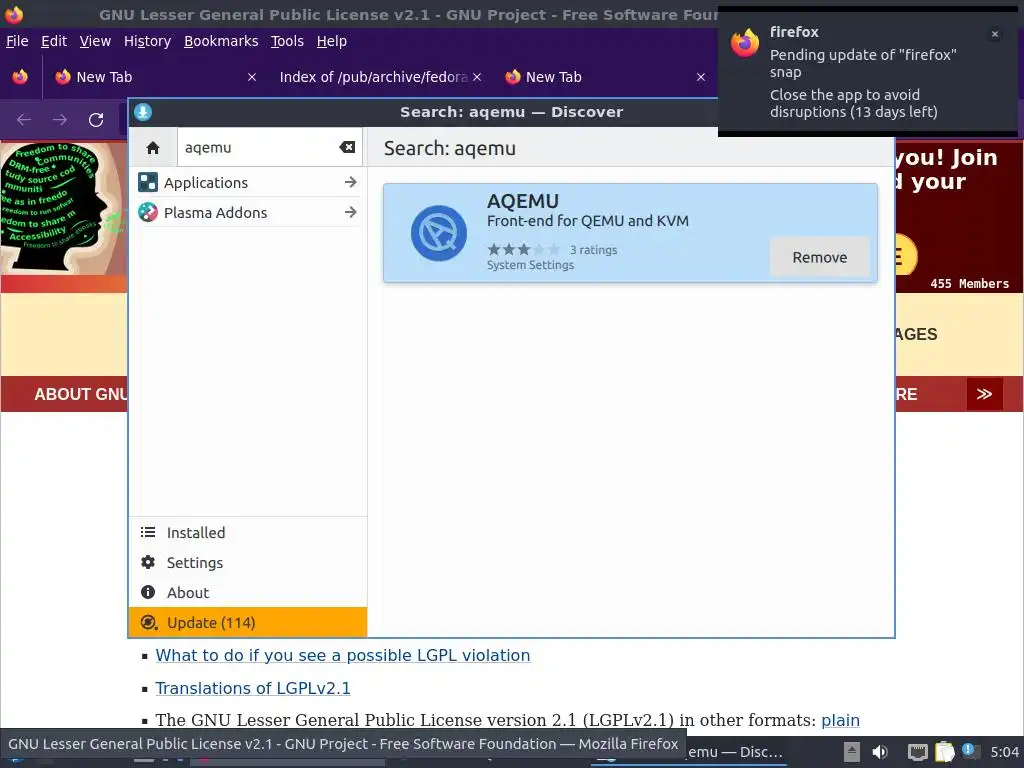Open Firefox File menu
Screen dimensions: 1024x768
point(17,41)
